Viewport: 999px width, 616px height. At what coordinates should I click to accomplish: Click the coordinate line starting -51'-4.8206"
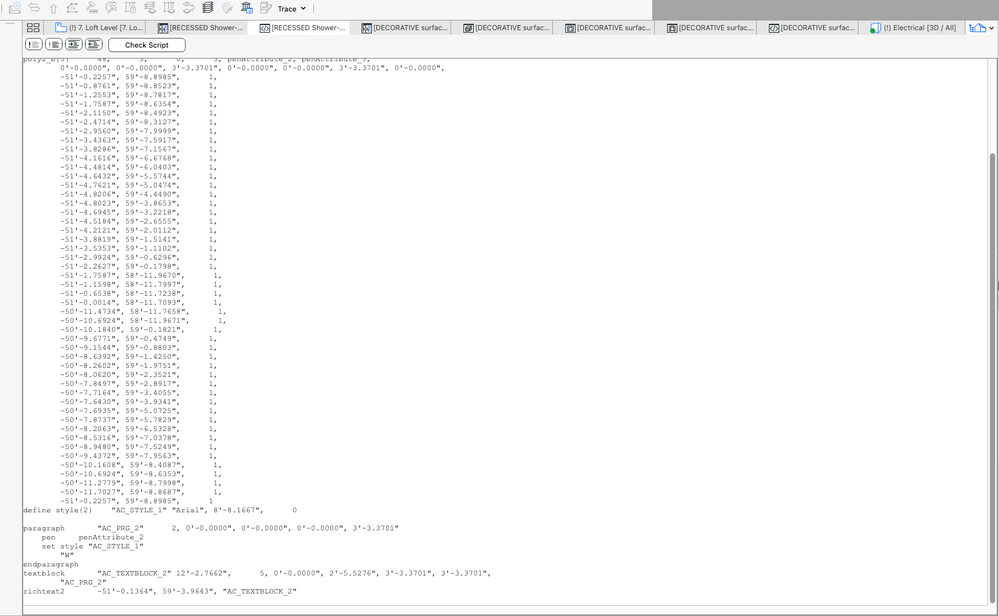pos(139,194)
